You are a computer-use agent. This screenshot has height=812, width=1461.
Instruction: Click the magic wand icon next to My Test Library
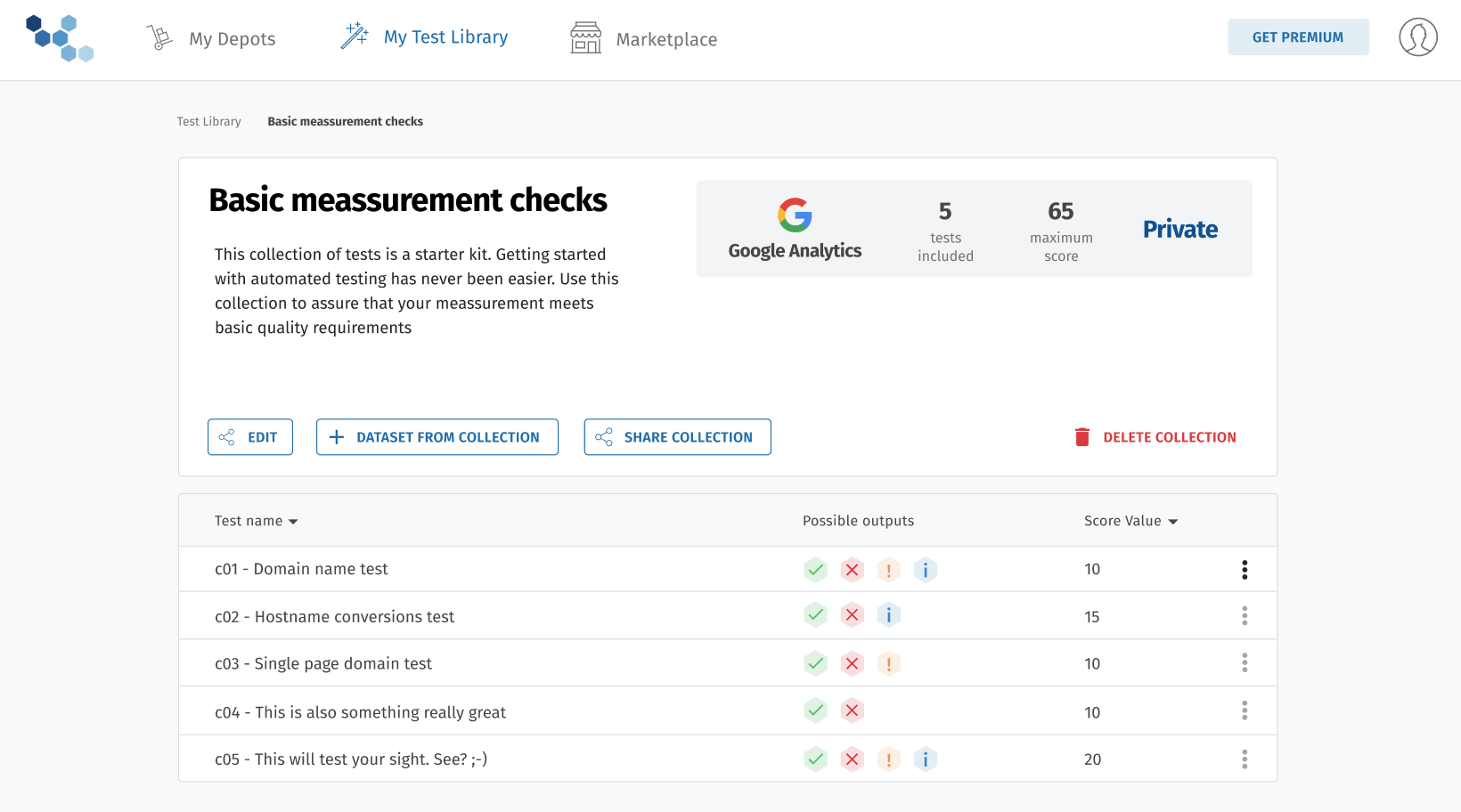(x=355, y=36)
